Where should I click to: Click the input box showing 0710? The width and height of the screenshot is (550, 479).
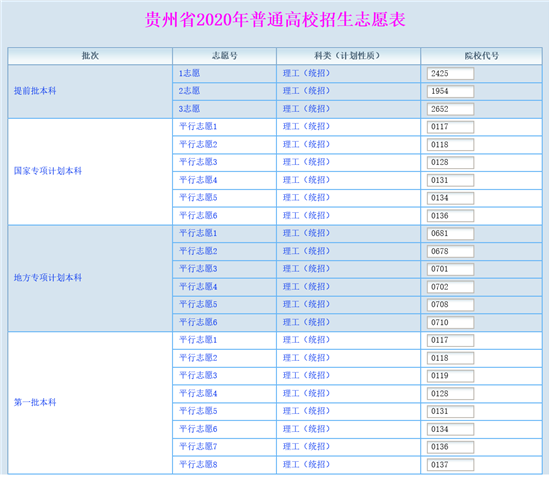click(x=450, y=322)
